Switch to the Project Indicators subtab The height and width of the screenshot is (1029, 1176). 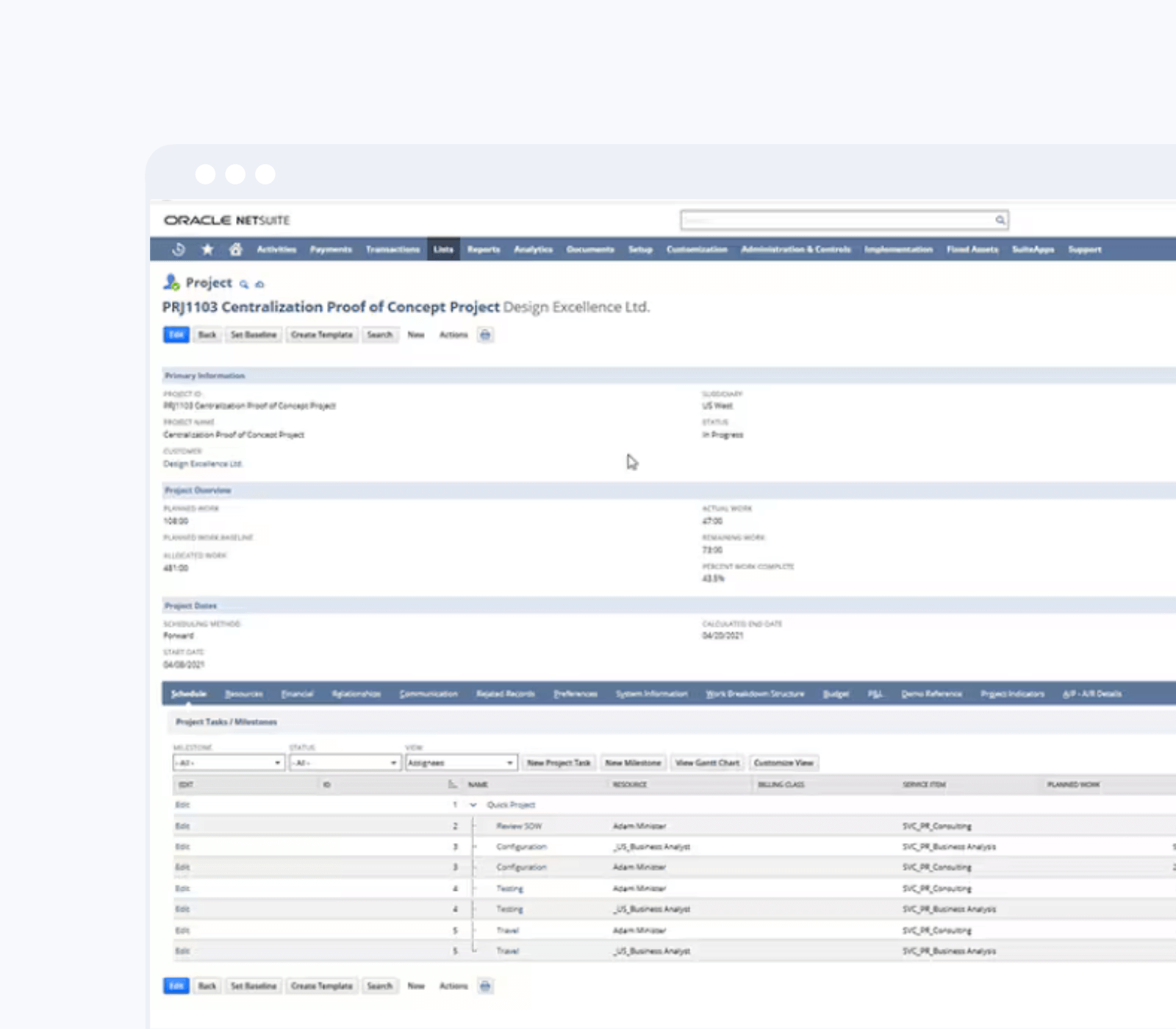(1013, 694)
